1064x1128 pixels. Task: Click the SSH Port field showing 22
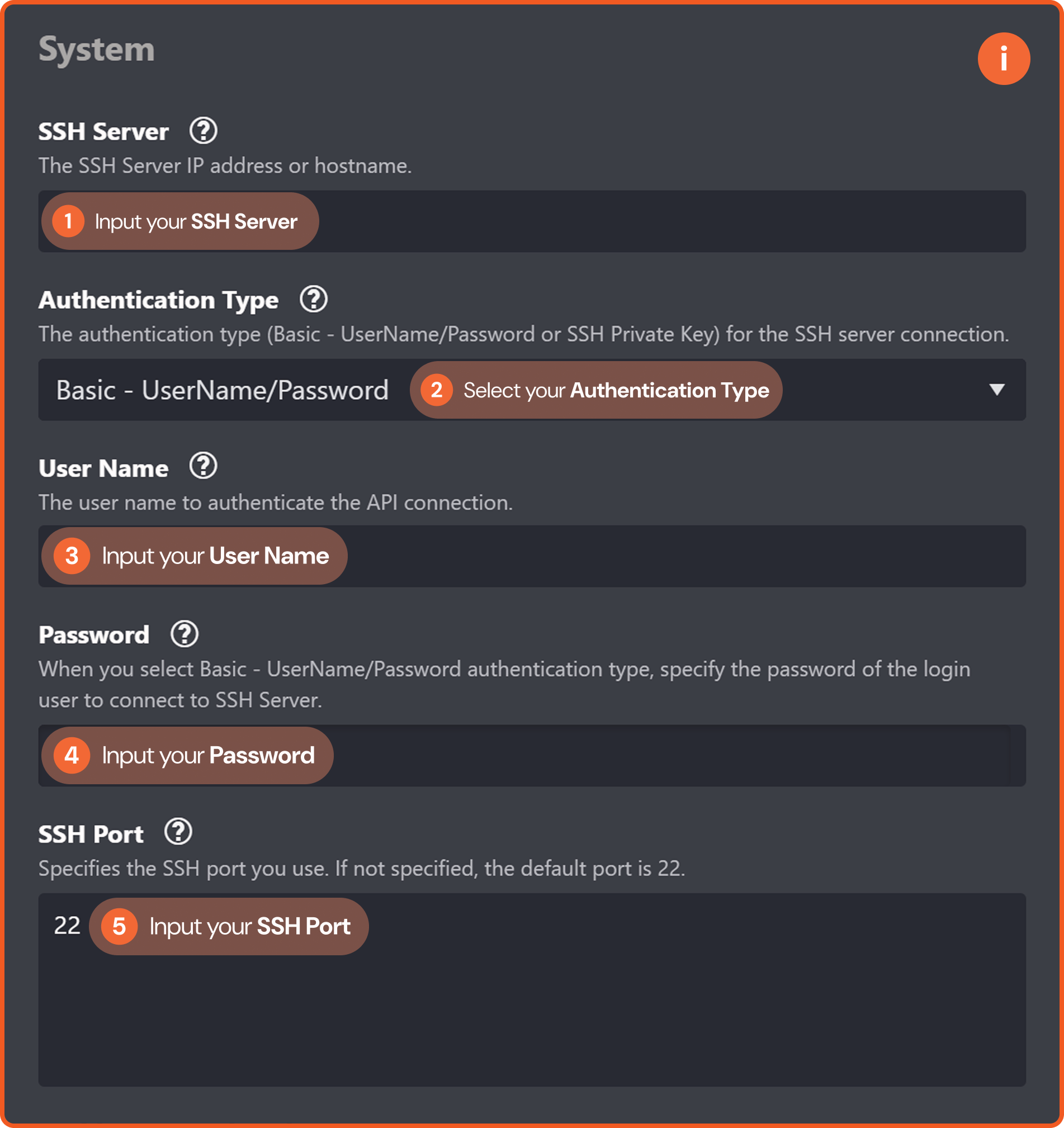[x=532, y=989]
